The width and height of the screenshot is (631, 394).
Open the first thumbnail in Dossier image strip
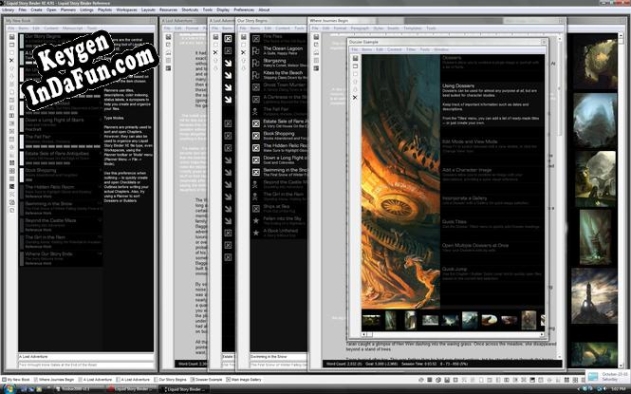[x=371, y=320]
